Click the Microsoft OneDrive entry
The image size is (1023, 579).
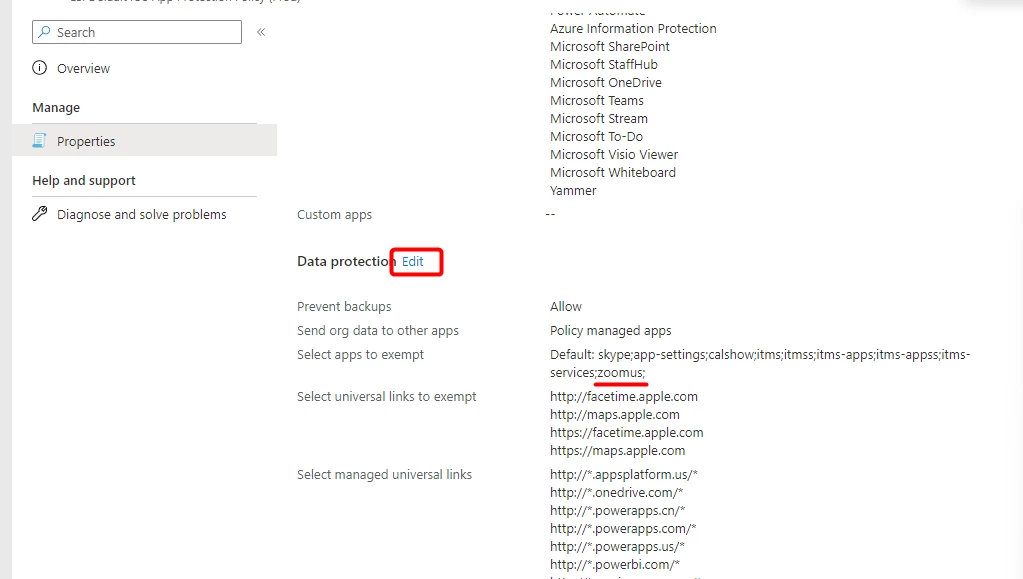point(605,82)
